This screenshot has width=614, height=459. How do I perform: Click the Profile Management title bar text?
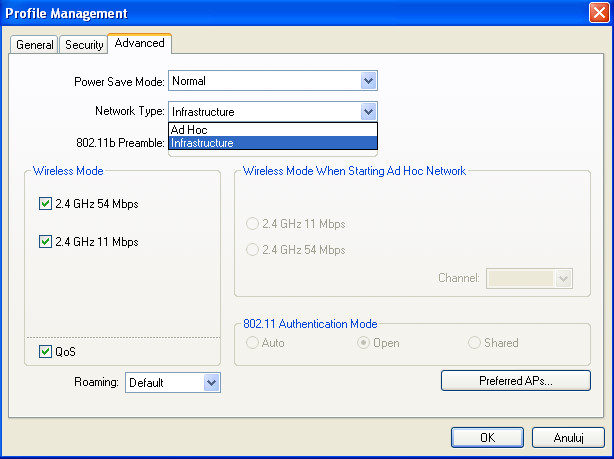click(x=66, y=13)
